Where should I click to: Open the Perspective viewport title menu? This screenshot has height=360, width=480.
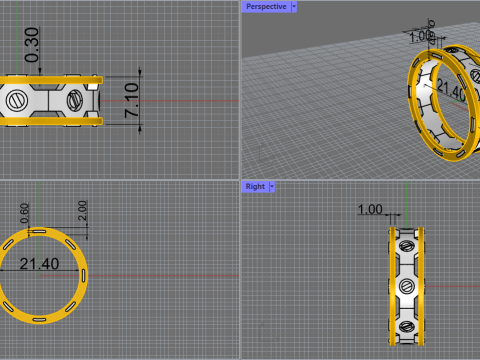point(266,7)
